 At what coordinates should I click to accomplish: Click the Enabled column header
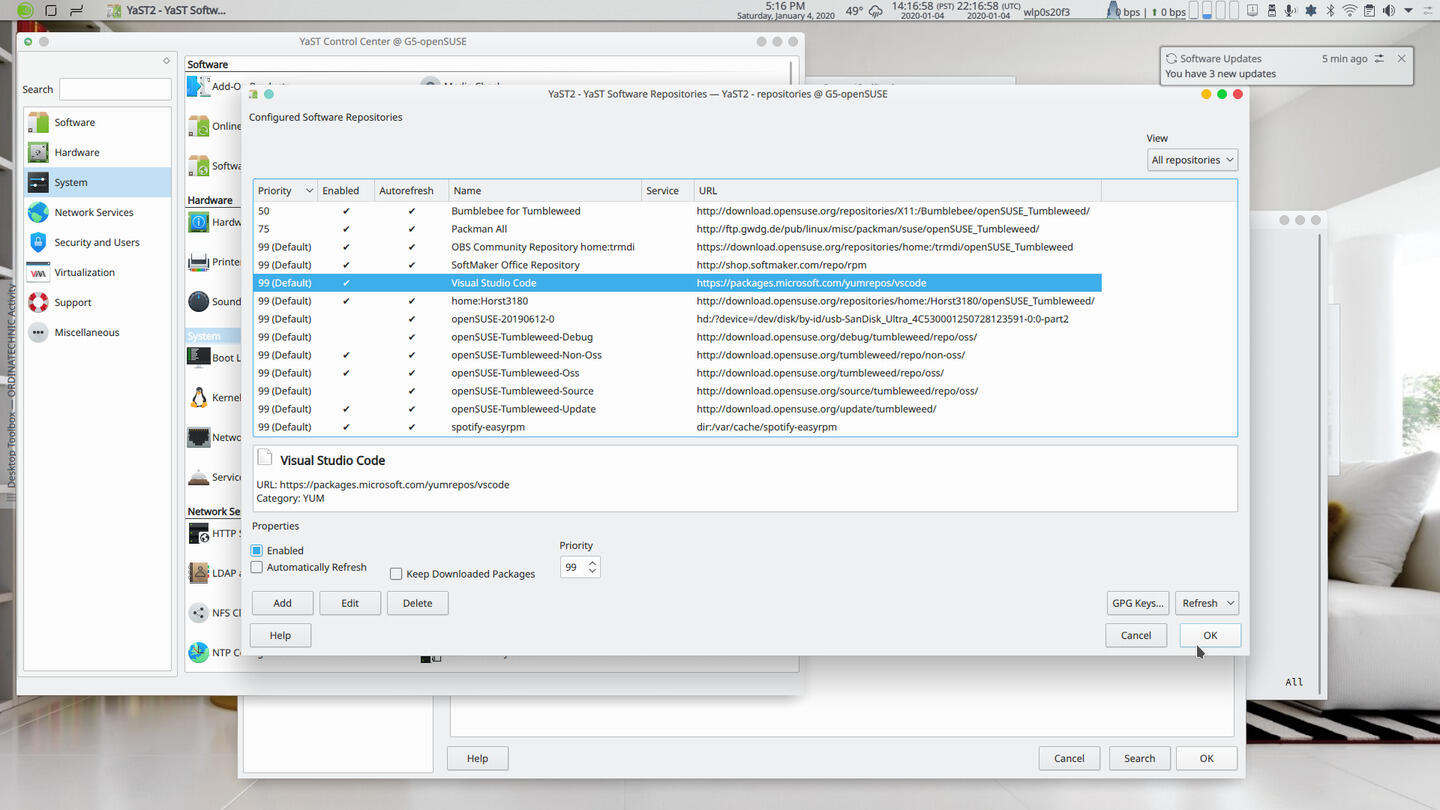point(346,191)
